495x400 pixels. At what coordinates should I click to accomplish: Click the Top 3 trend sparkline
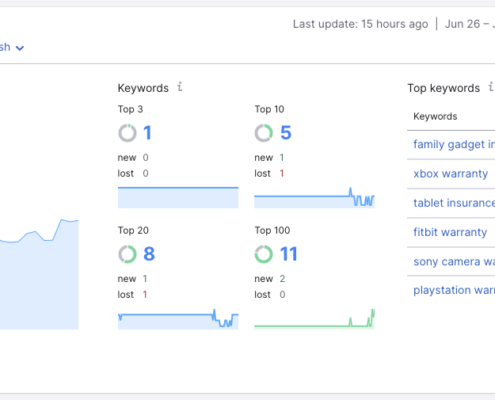178,198
